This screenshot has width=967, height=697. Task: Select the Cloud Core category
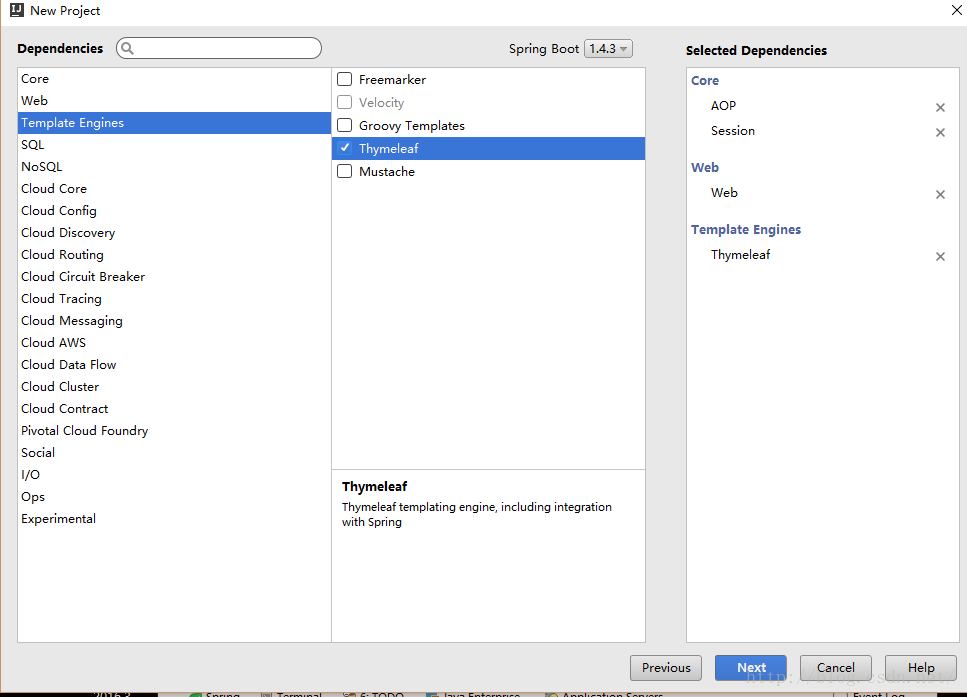tap(175, 189)
